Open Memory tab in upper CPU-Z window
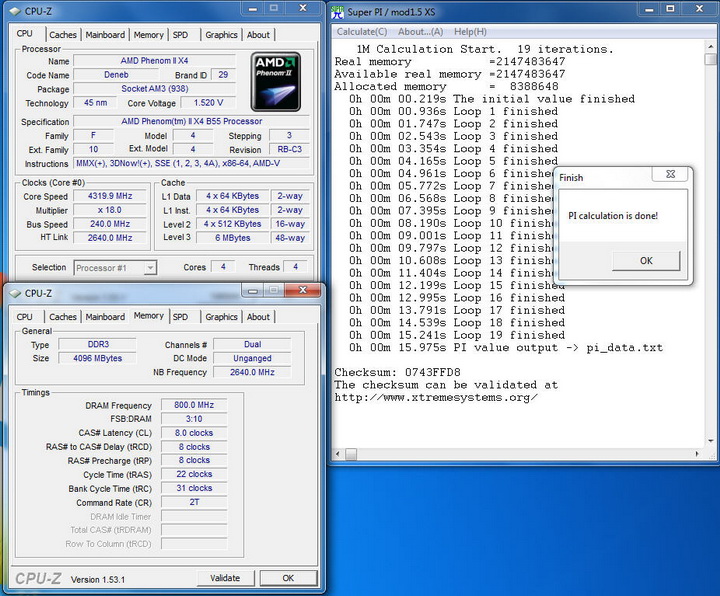This screenshot has height=596, width=720. [148, 35]
